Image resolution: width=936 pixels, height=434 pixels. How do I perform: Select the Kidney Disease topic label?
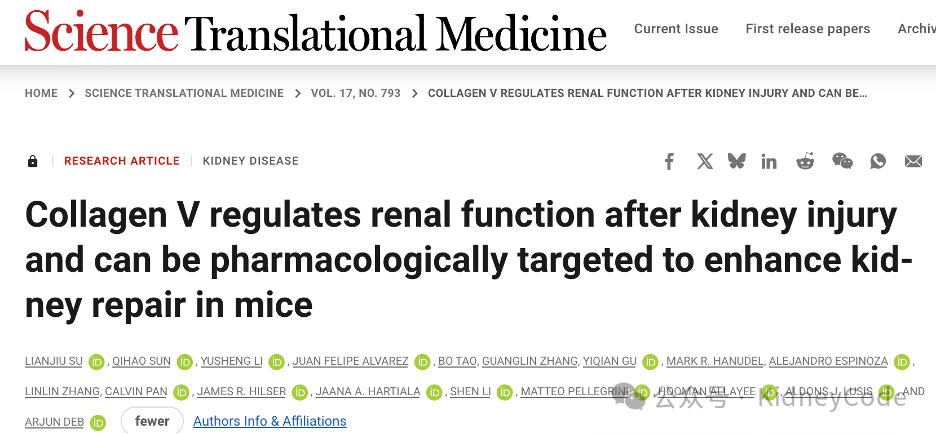coord(251,161)
